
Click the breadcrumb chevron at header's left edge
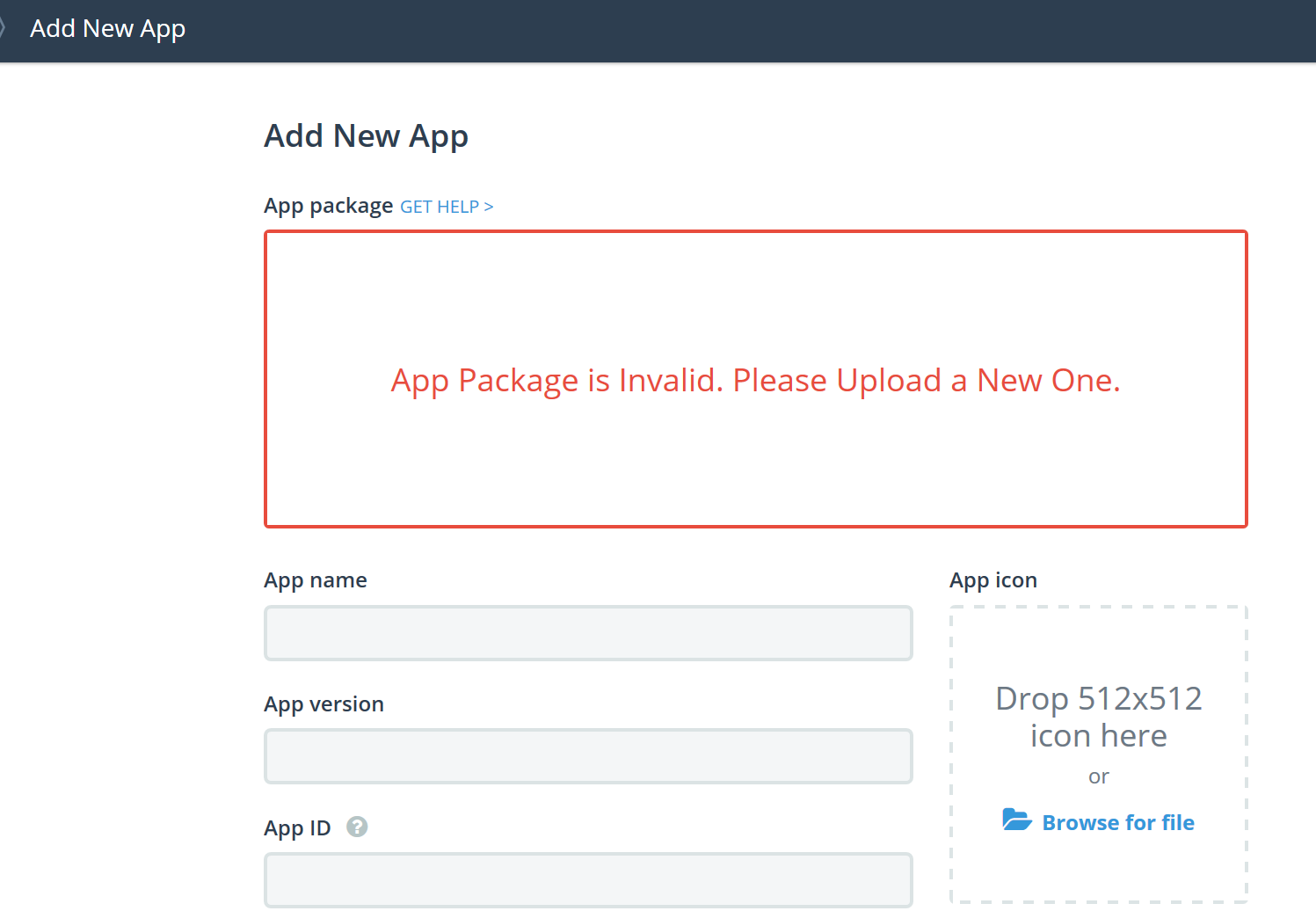tap(3, 28)
